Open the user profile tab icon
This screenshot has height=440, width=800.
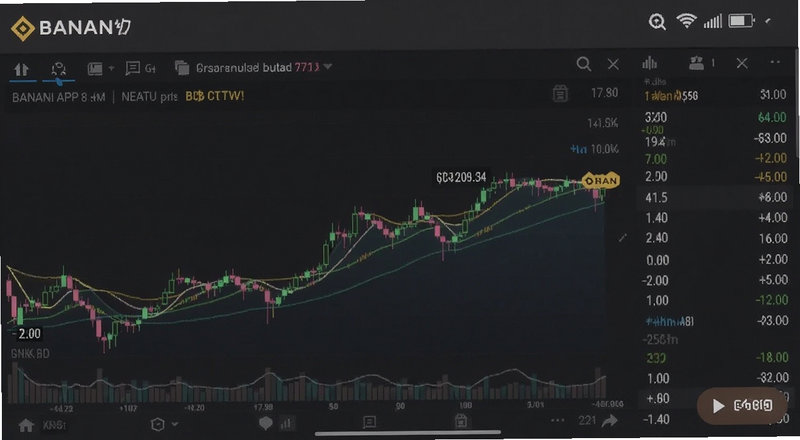(59, 70)
